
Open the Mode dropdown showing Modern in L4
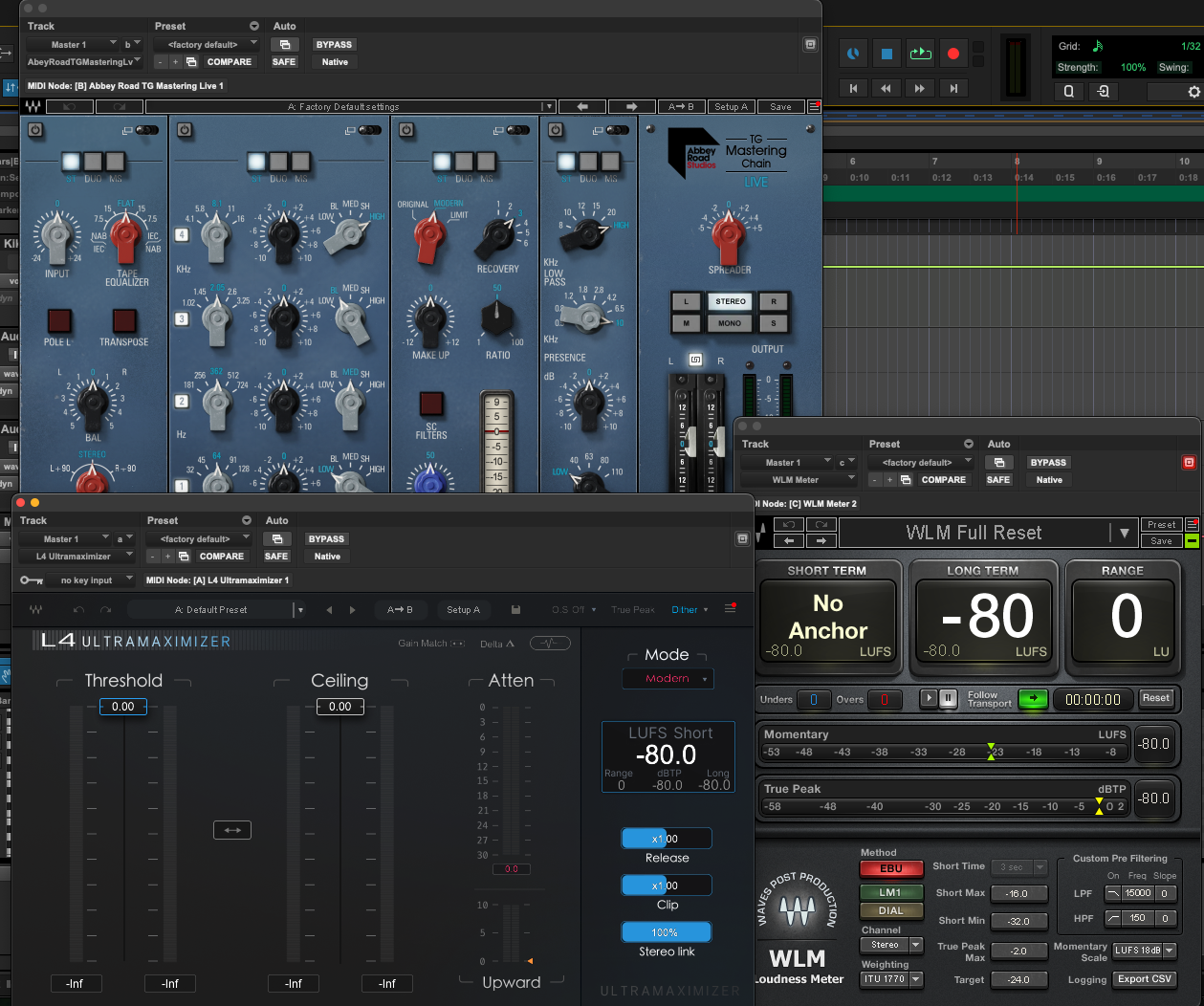click(667, 678)
